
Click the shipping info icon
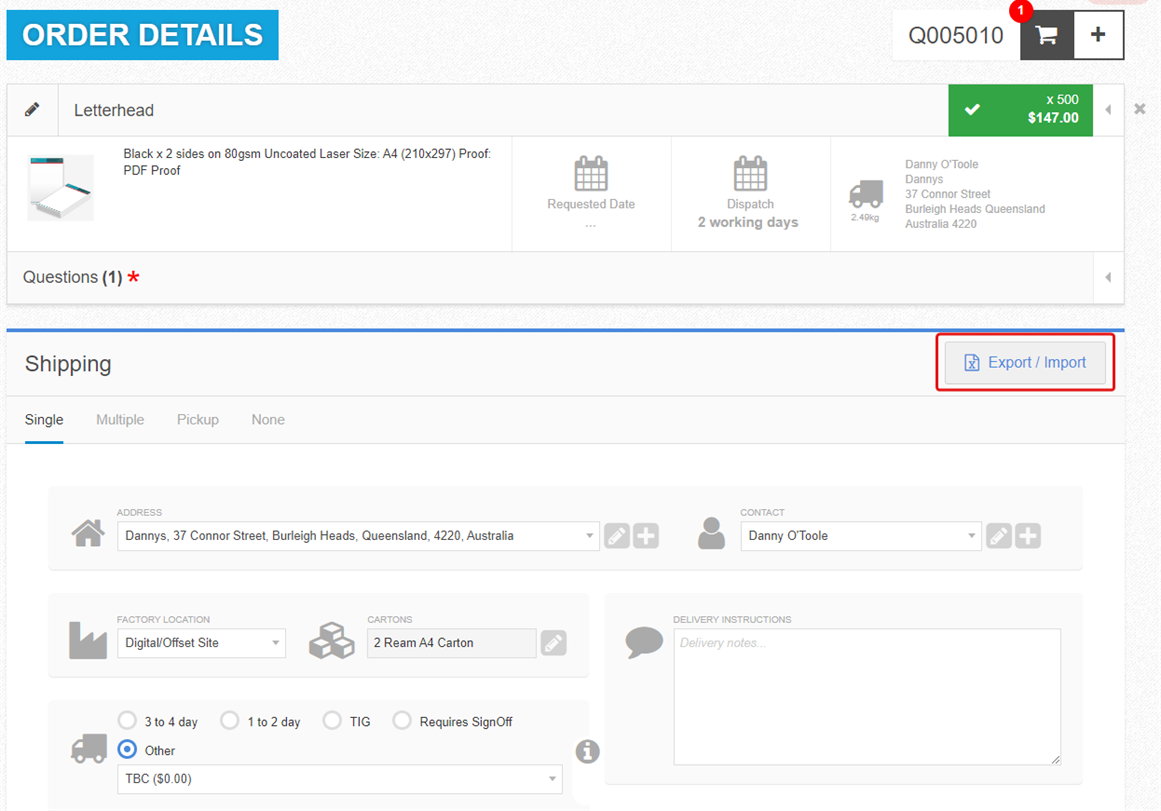[588, 752]
